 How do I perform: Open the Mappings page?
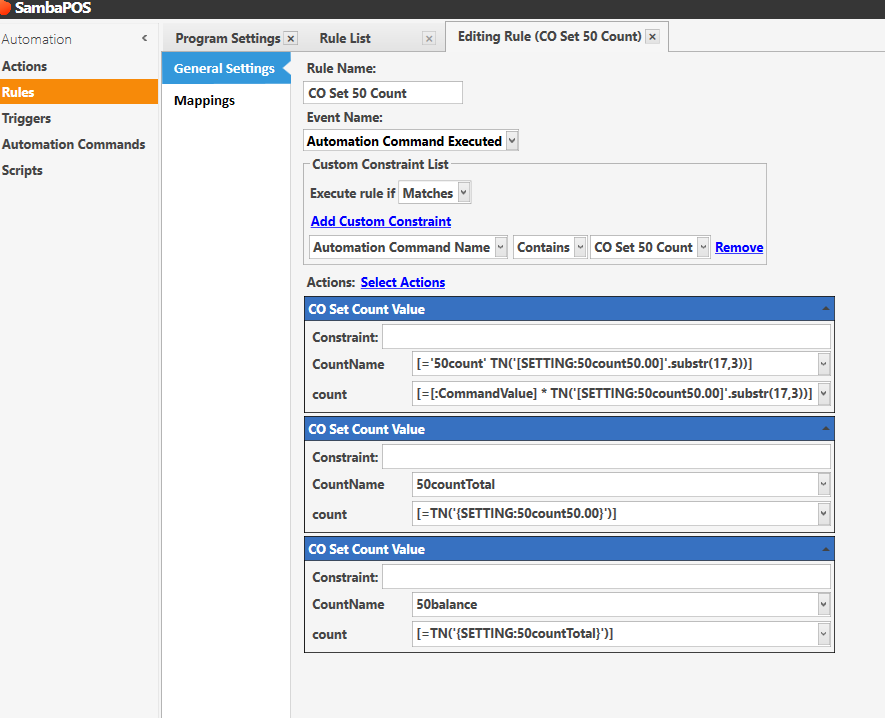[204, 100]
